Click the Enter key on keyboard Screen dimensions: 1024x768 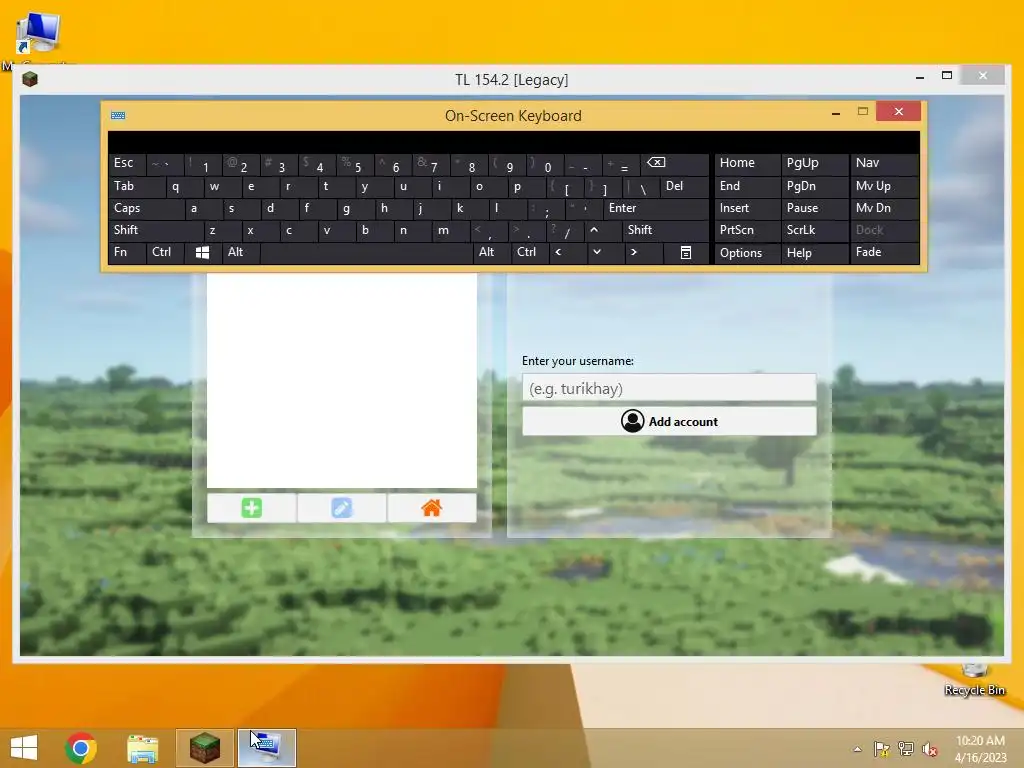(x=656, y=208)
